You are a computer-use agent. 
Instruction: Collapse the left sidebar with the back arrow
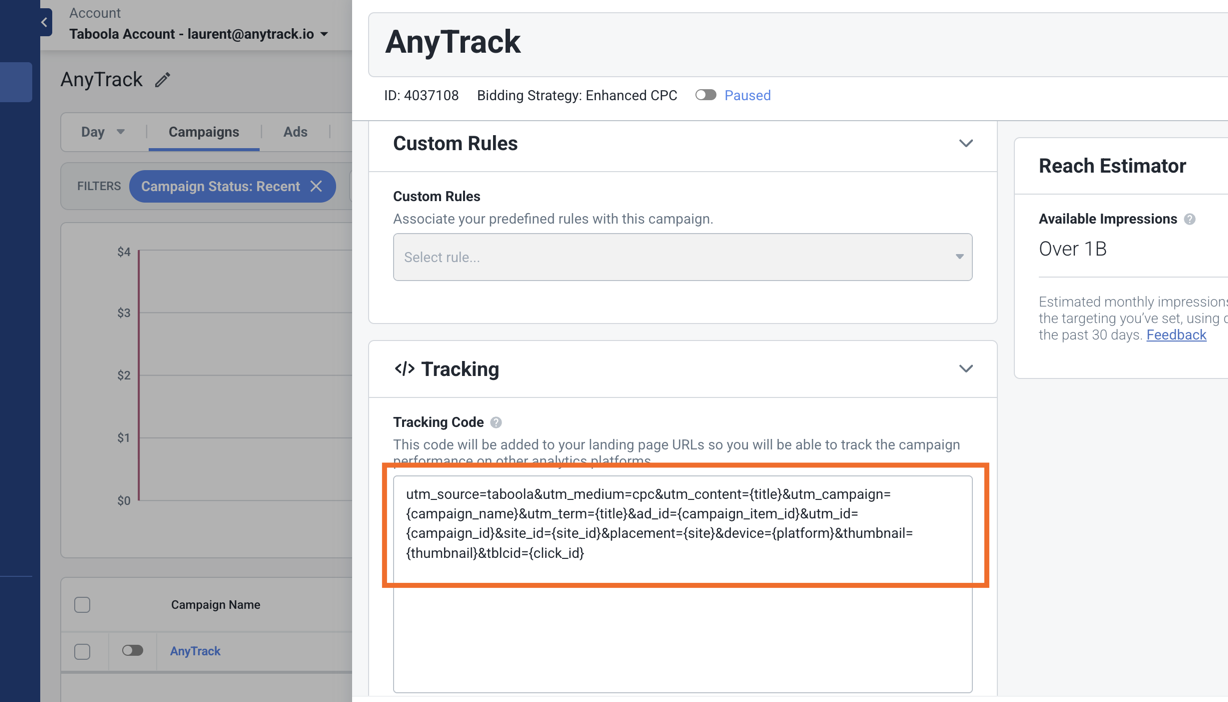[x=44, y=22]
